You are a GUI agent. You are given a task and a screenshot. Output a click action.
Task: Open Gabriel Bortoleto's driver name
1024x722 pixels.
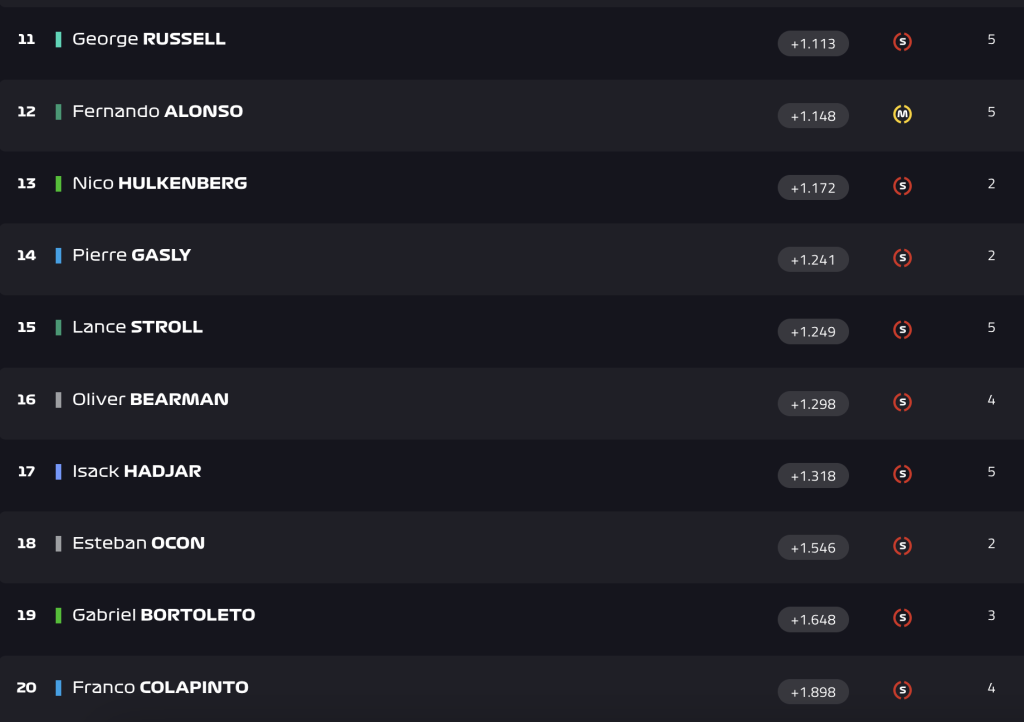pyautogui.click(x=163, y=615)
